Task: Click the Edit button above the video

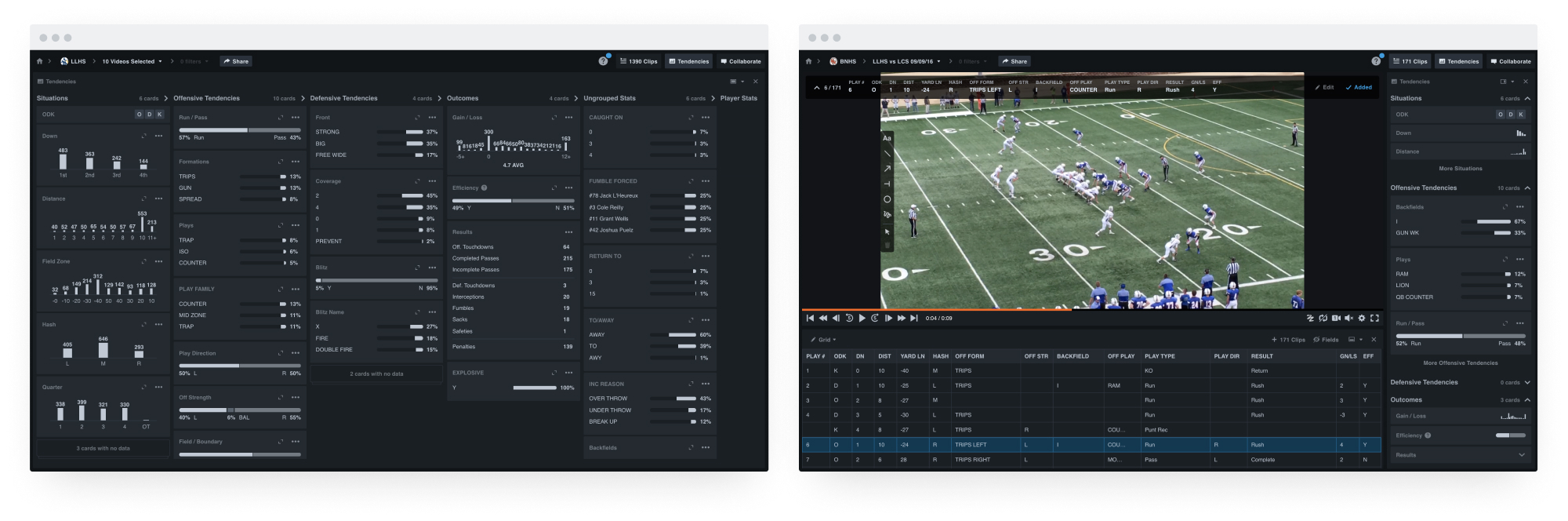Action: 1324,87
